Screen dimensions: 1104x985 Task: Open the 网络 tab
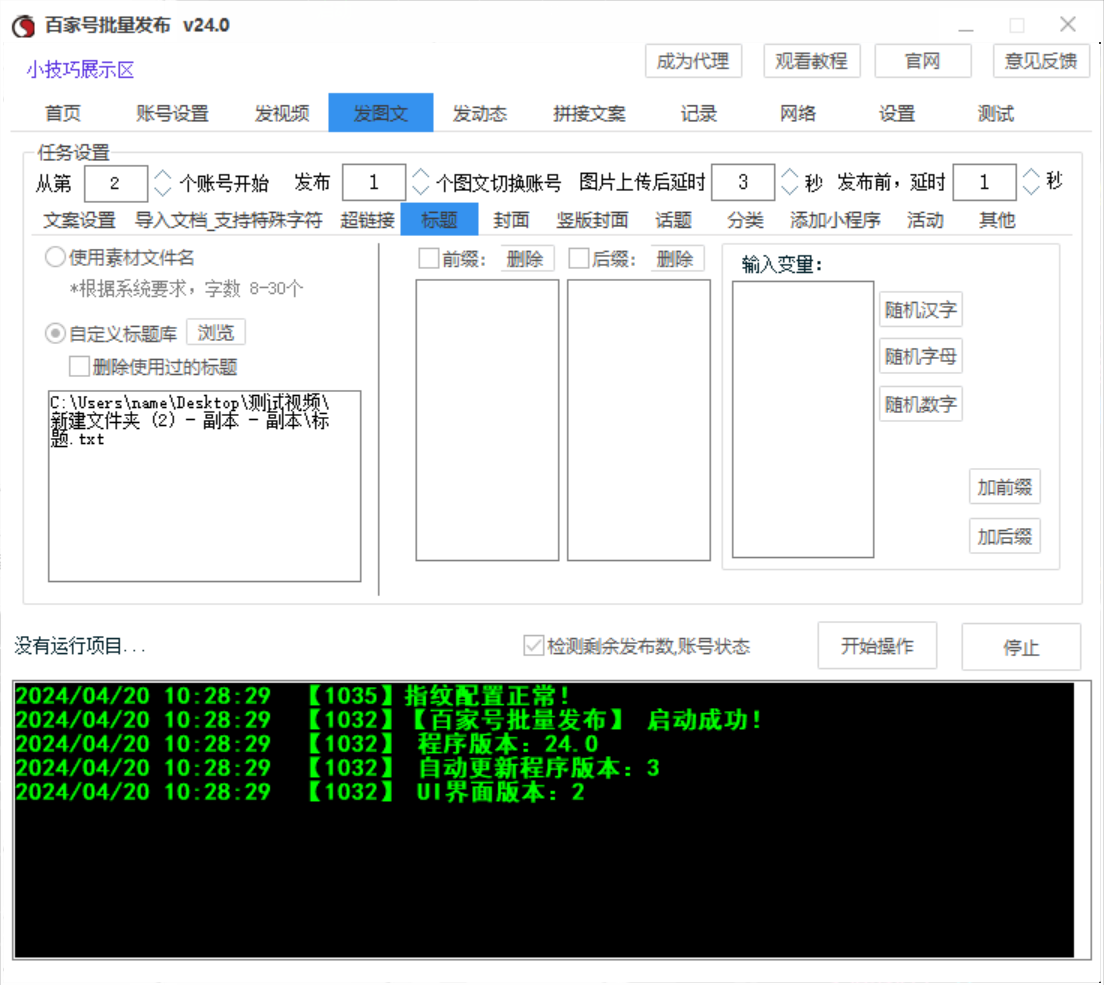coord(798,113)
